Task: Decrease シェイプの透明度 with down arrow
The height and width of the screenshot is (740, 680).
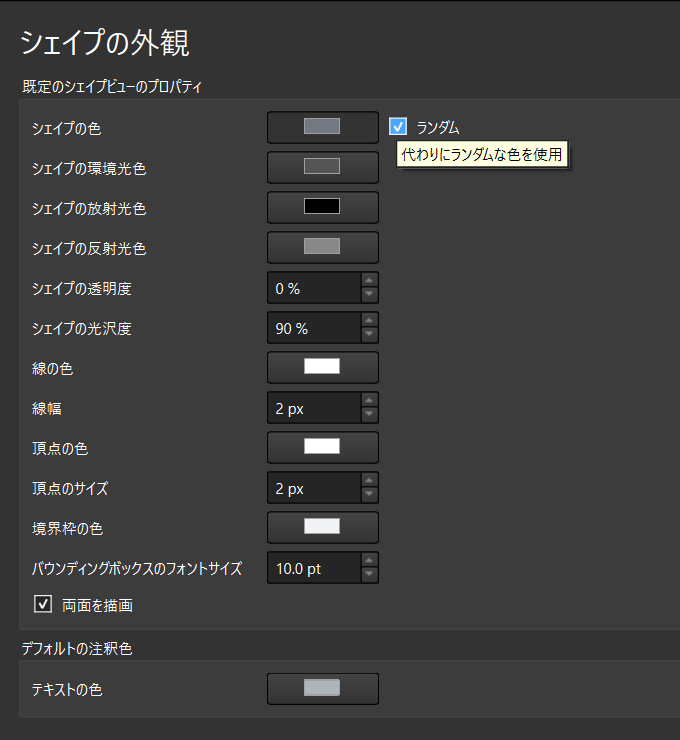Action: tap(369, 294)
